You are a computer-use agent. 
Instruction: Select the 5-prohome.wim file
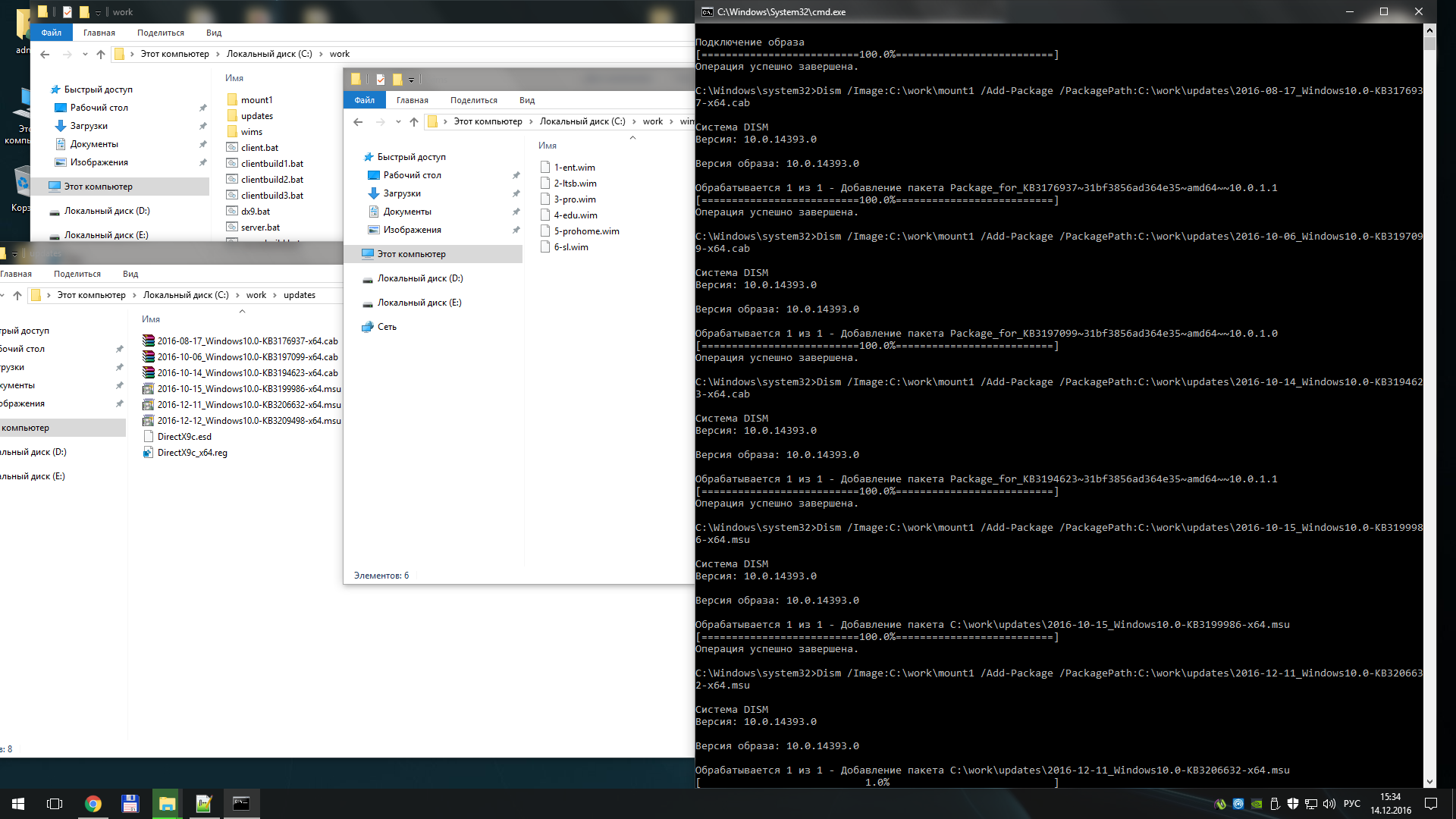point(580,231)
